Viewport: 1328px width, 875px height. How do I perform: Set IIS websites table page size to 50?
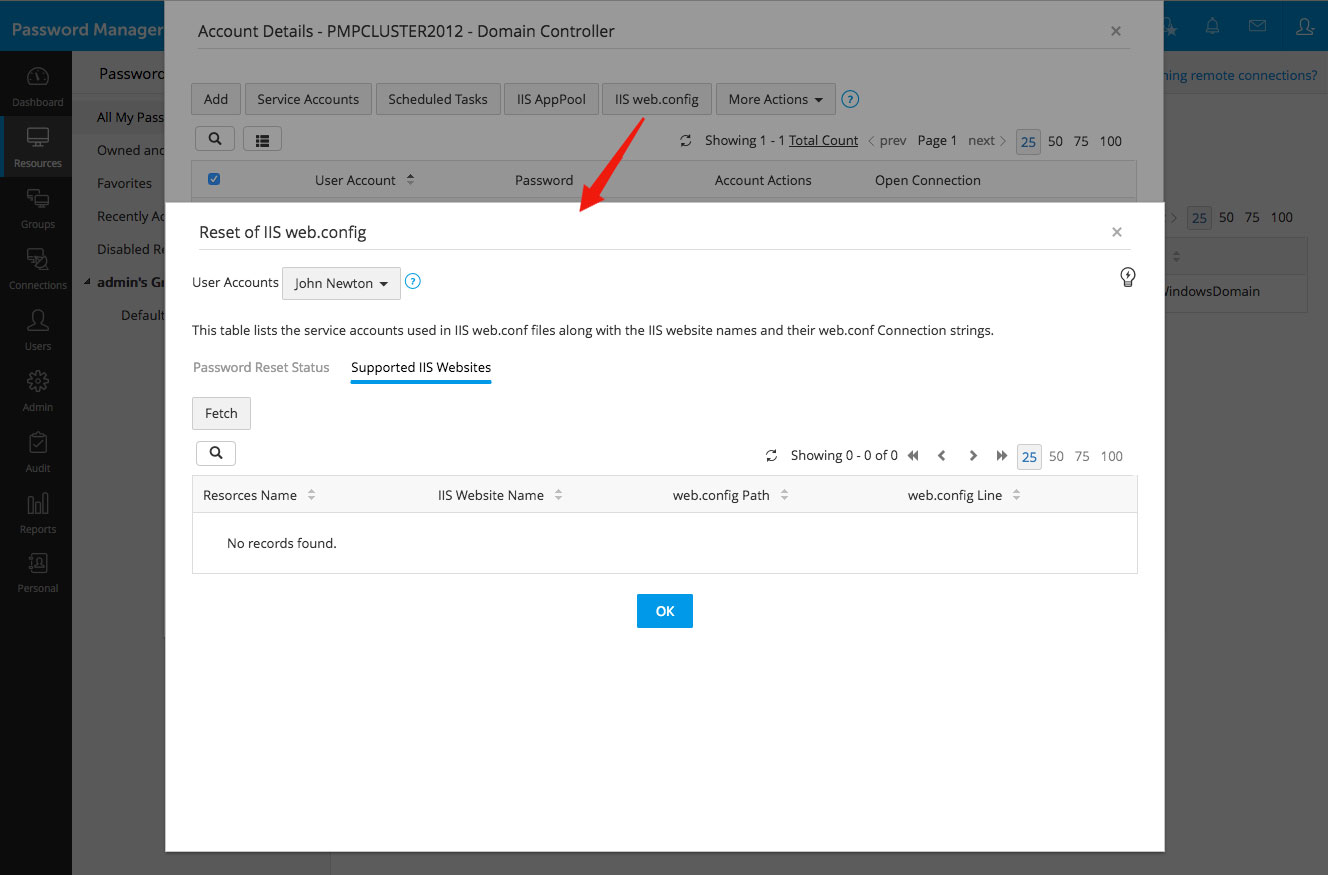(x=1056, y=457)
